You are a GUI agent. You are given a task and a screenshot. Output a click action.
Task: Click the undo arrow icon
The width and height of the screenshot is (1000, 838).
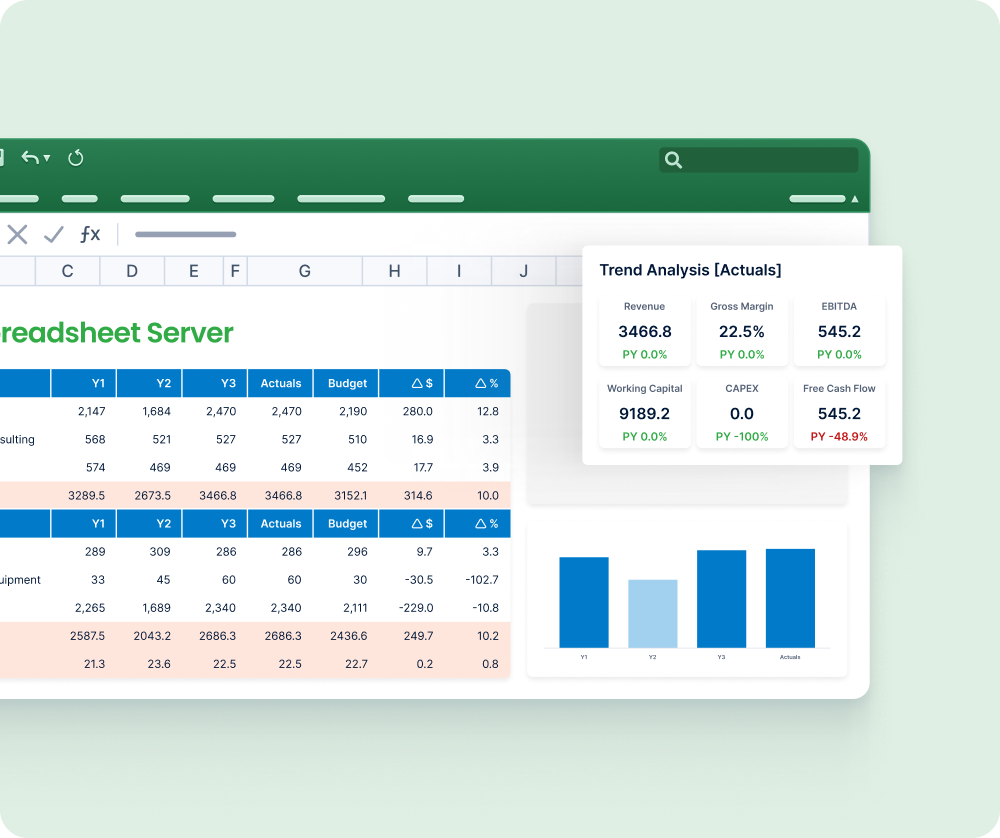tap(29, 157)
